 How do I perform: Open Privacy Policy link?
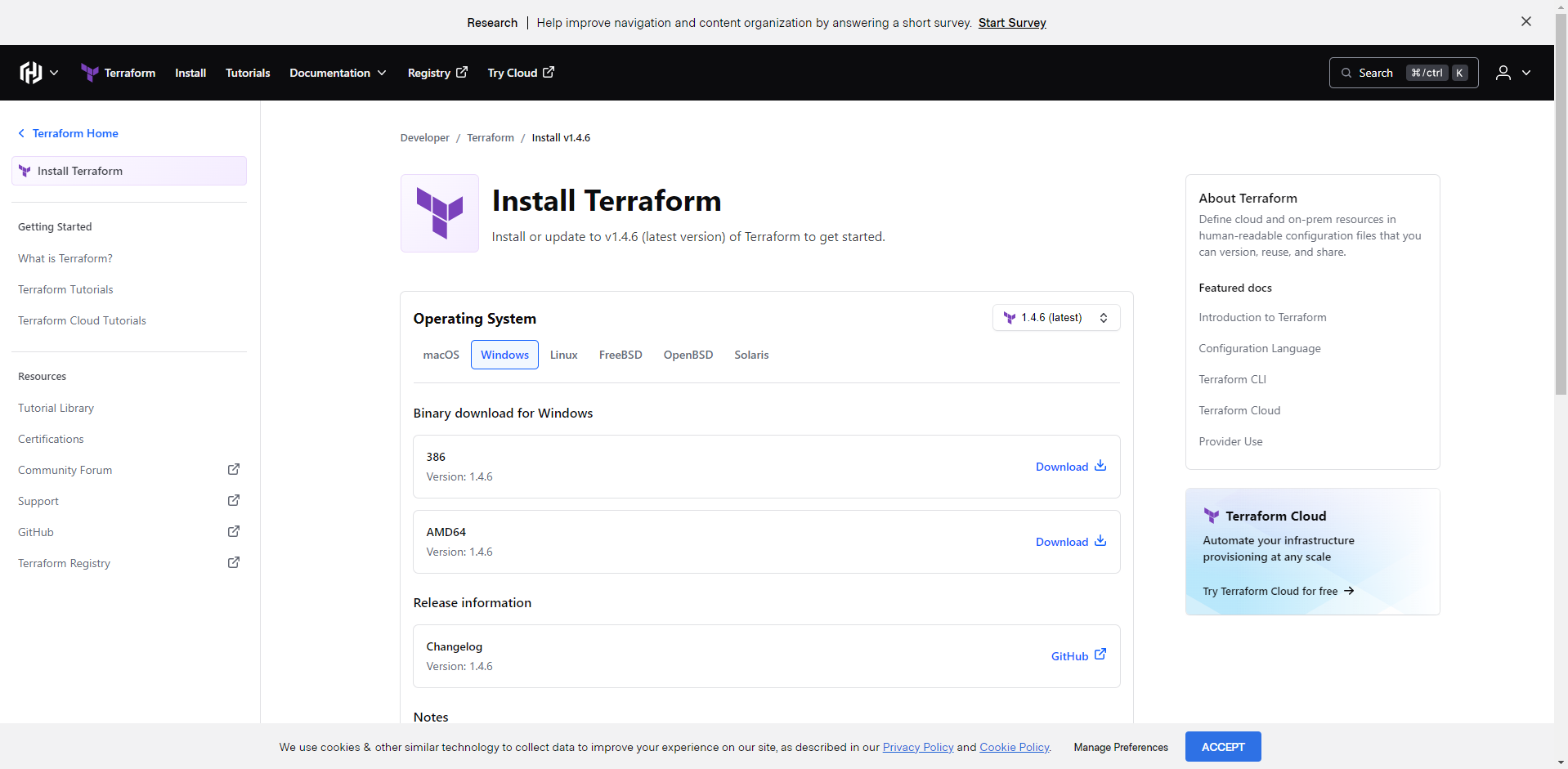click(918, 747)
